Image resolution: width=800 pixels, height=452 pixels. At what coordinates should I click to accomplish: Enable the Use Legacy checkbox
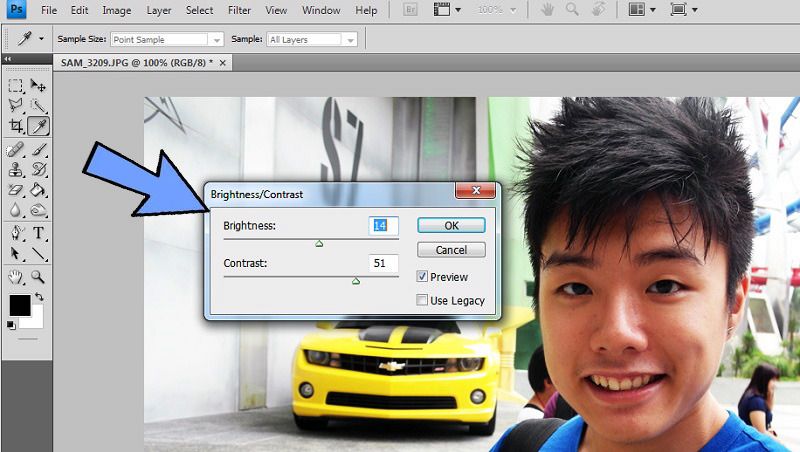(x=423, y=300)
